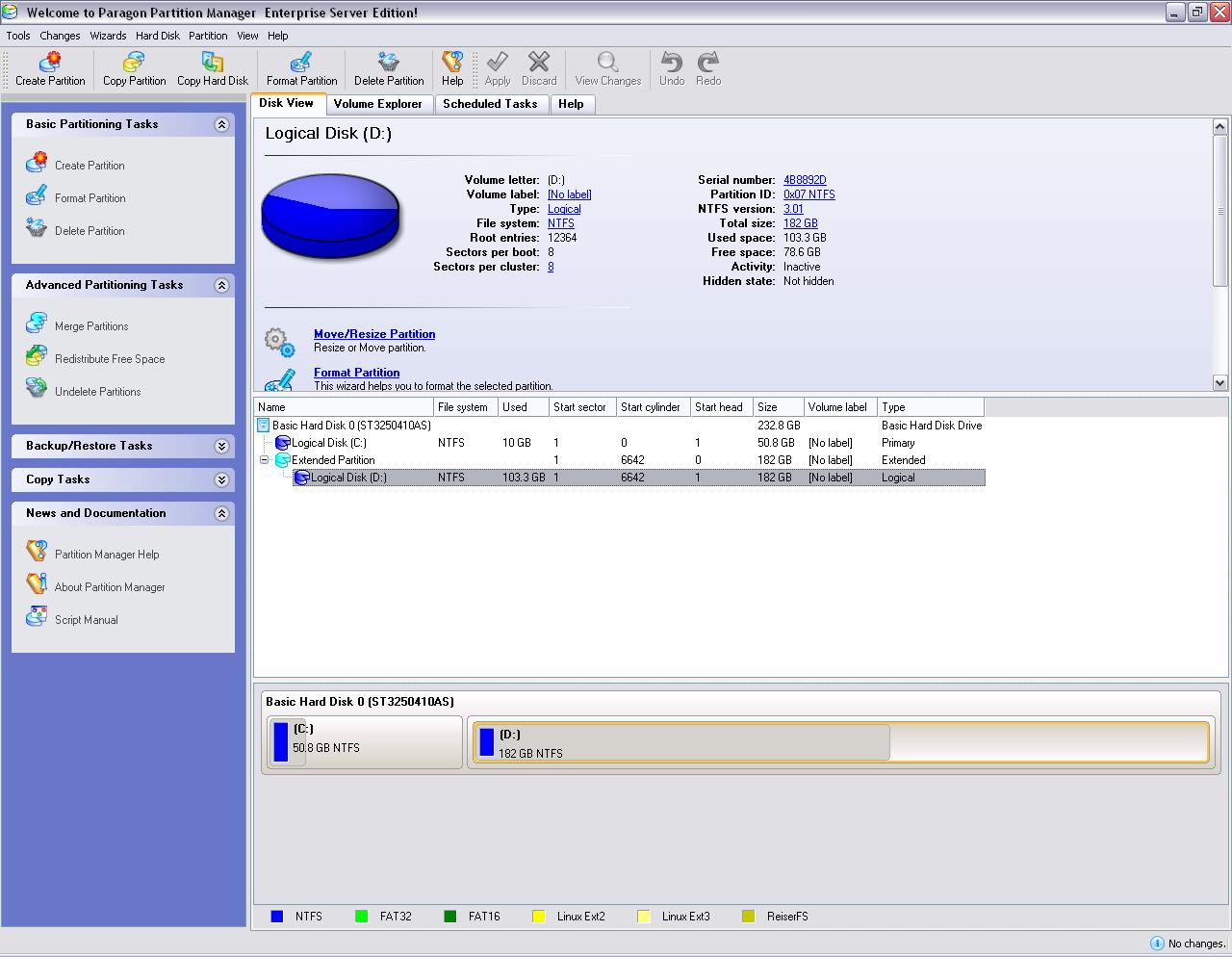The image size is (1232, 957).
Task: Click the Format Partition wizard link
Action: (356, 373)
